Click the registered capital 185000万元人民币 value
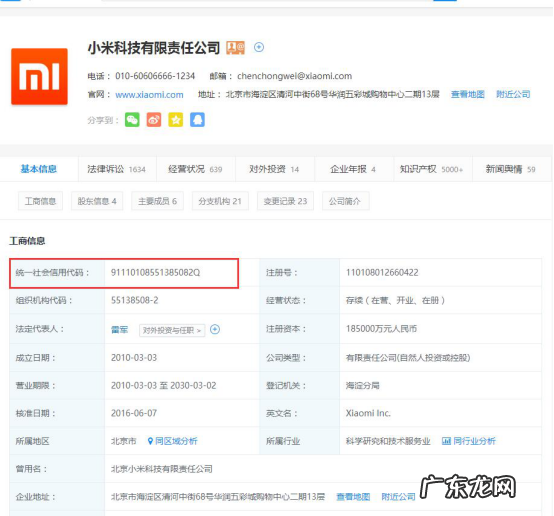The image size is (554, 516). [x=381, y=329]
